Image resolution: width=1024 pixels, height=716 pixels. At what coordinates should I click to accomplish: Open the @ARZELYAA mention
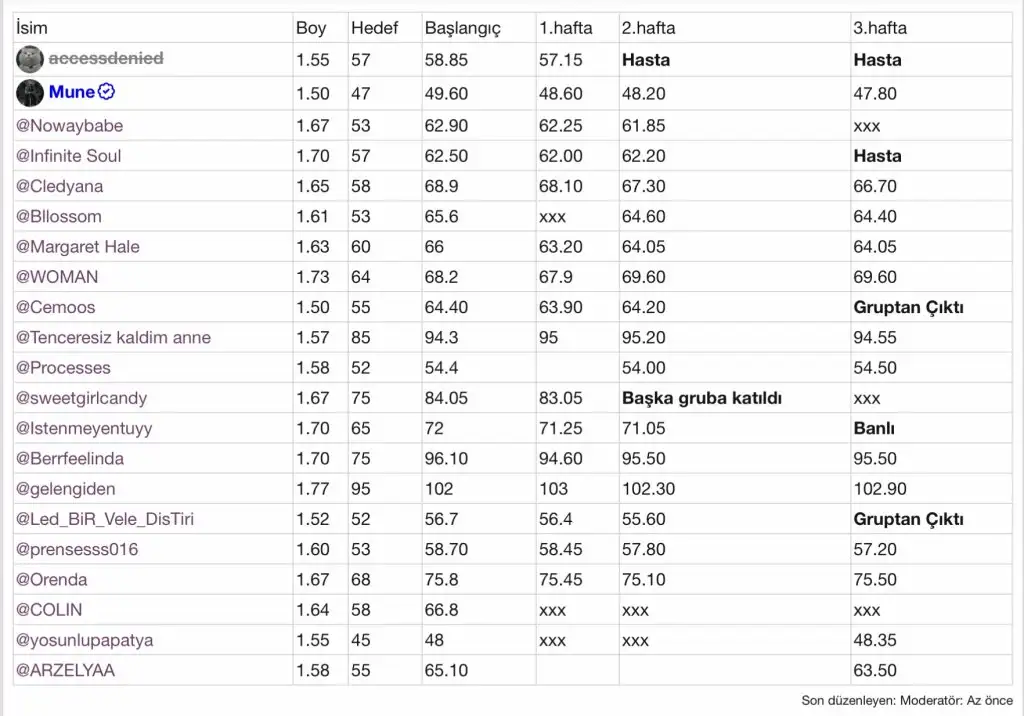point(65,670)
